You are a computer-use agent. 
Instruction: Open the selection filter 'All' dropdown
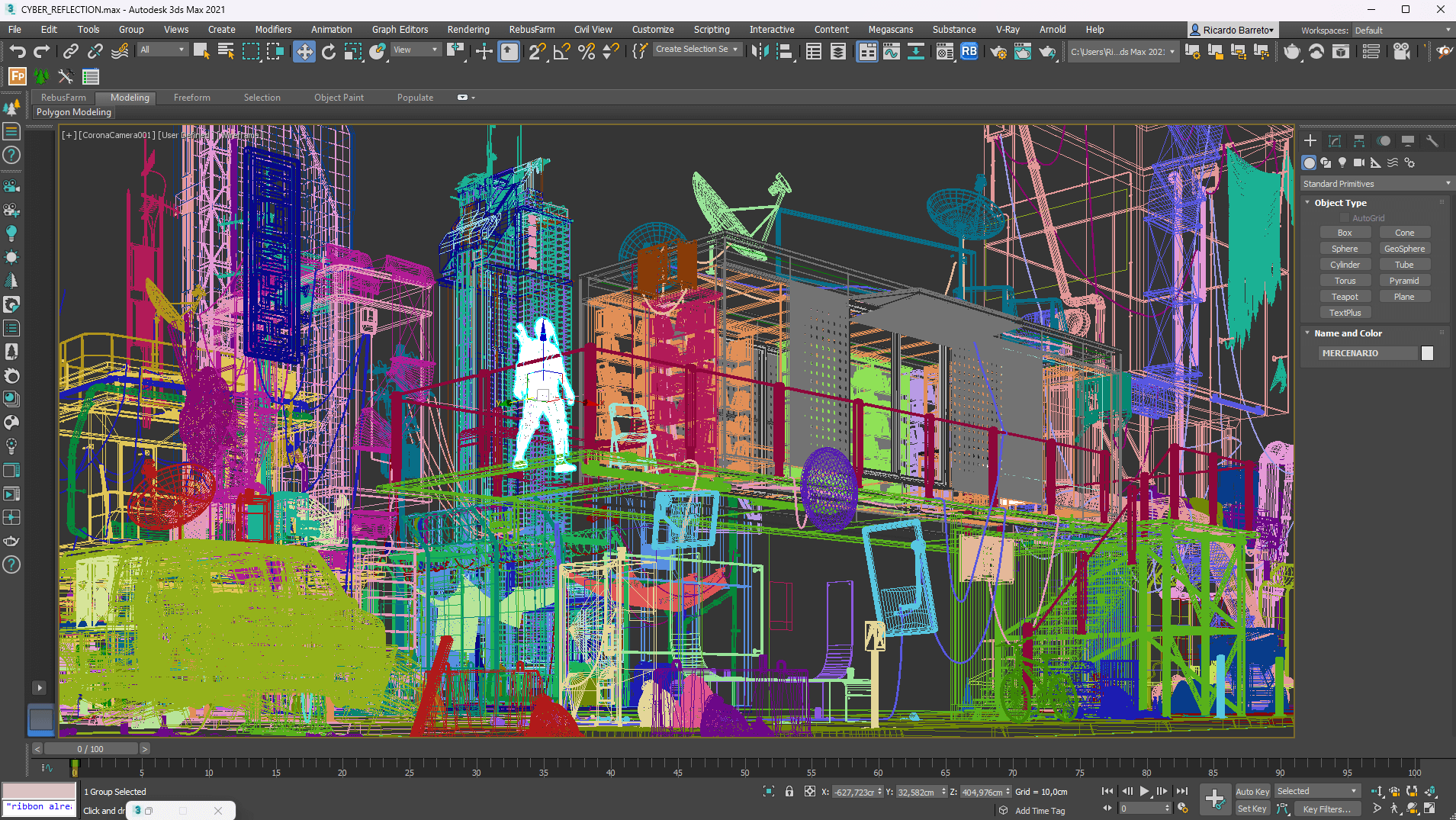tap(162, 50)
